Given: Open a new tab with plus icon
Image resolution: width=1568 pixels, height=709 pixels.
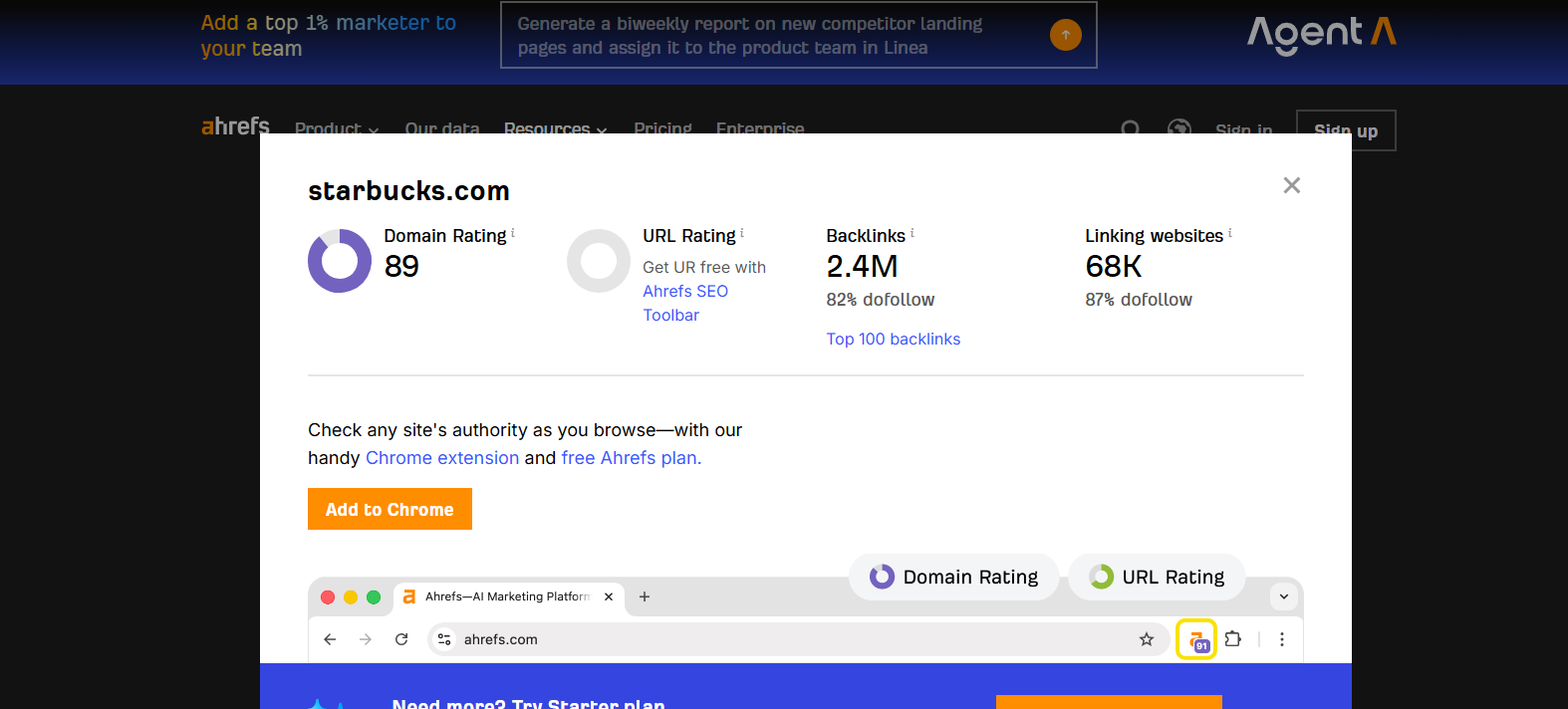Looking at the screenshot, I should click(645, 596).
